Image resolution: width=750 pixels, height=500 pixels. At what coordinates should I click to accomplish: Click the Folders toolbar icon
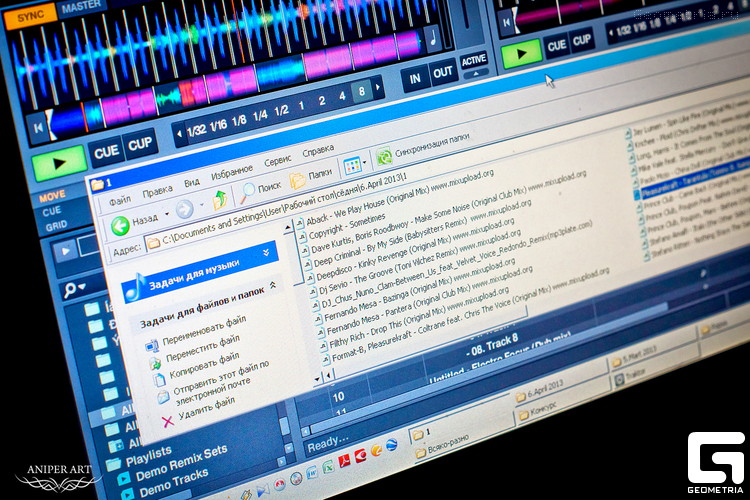[298, 181]
